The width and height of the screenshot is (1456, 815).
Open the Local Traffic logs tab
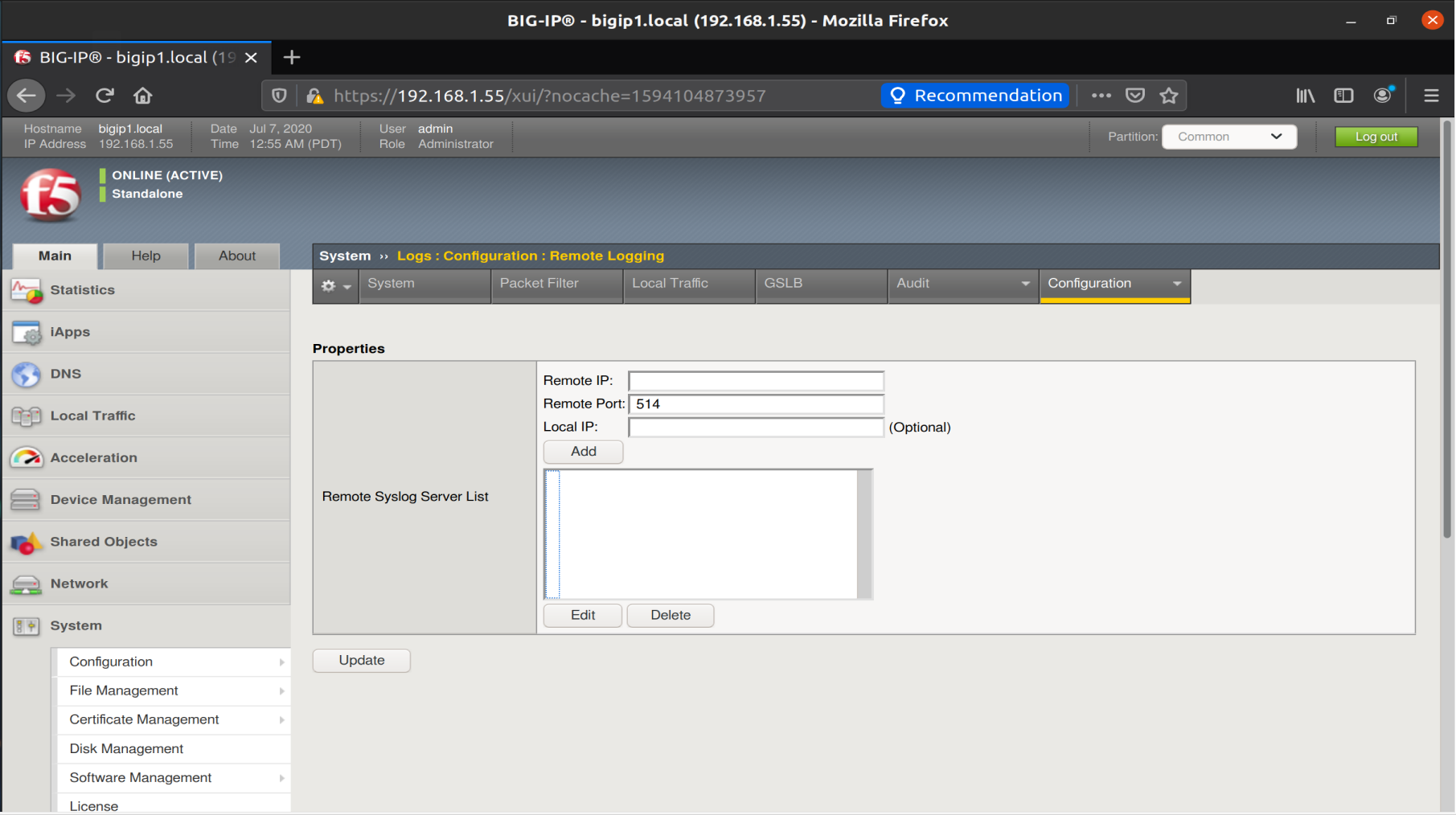[689, 285]
